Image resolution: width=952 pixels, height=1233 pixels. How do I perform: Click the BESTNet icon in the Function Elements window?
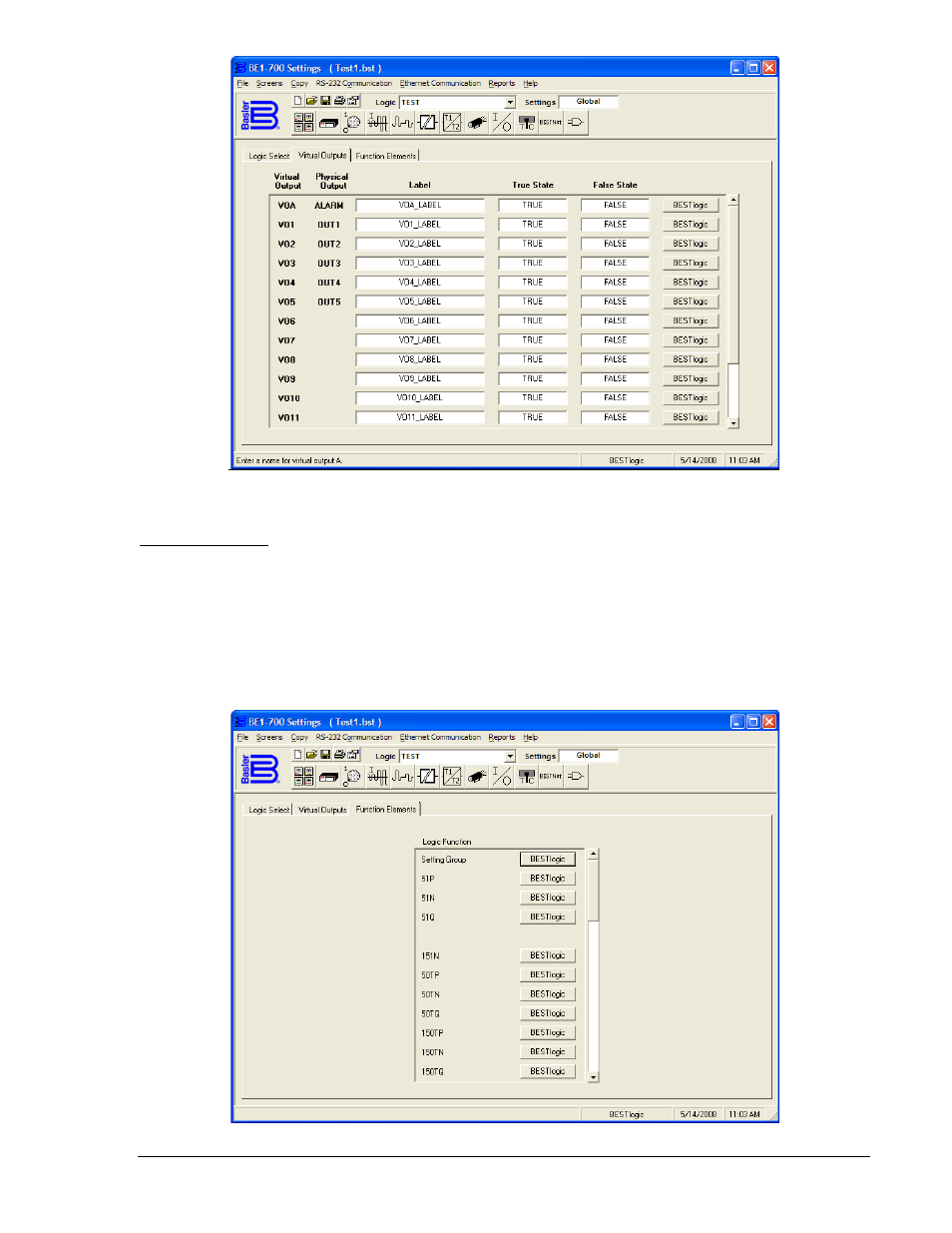point(551,776)
